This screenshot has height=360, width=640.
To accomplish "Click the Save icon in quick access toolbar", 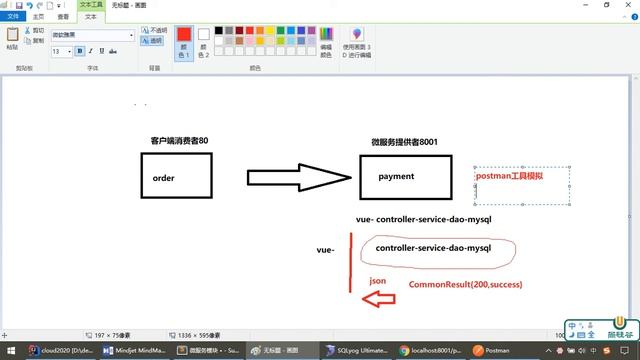I will click(x=19, y=6).
